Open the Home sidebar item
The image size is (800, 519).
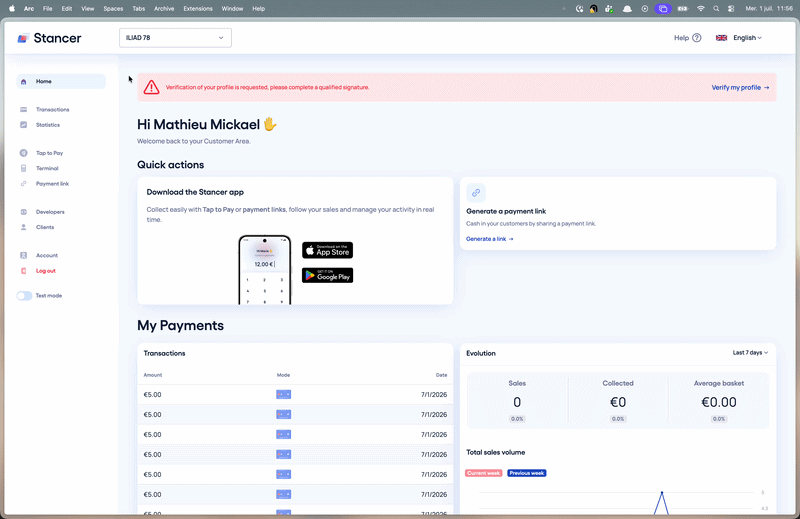(x=61, y=82)
